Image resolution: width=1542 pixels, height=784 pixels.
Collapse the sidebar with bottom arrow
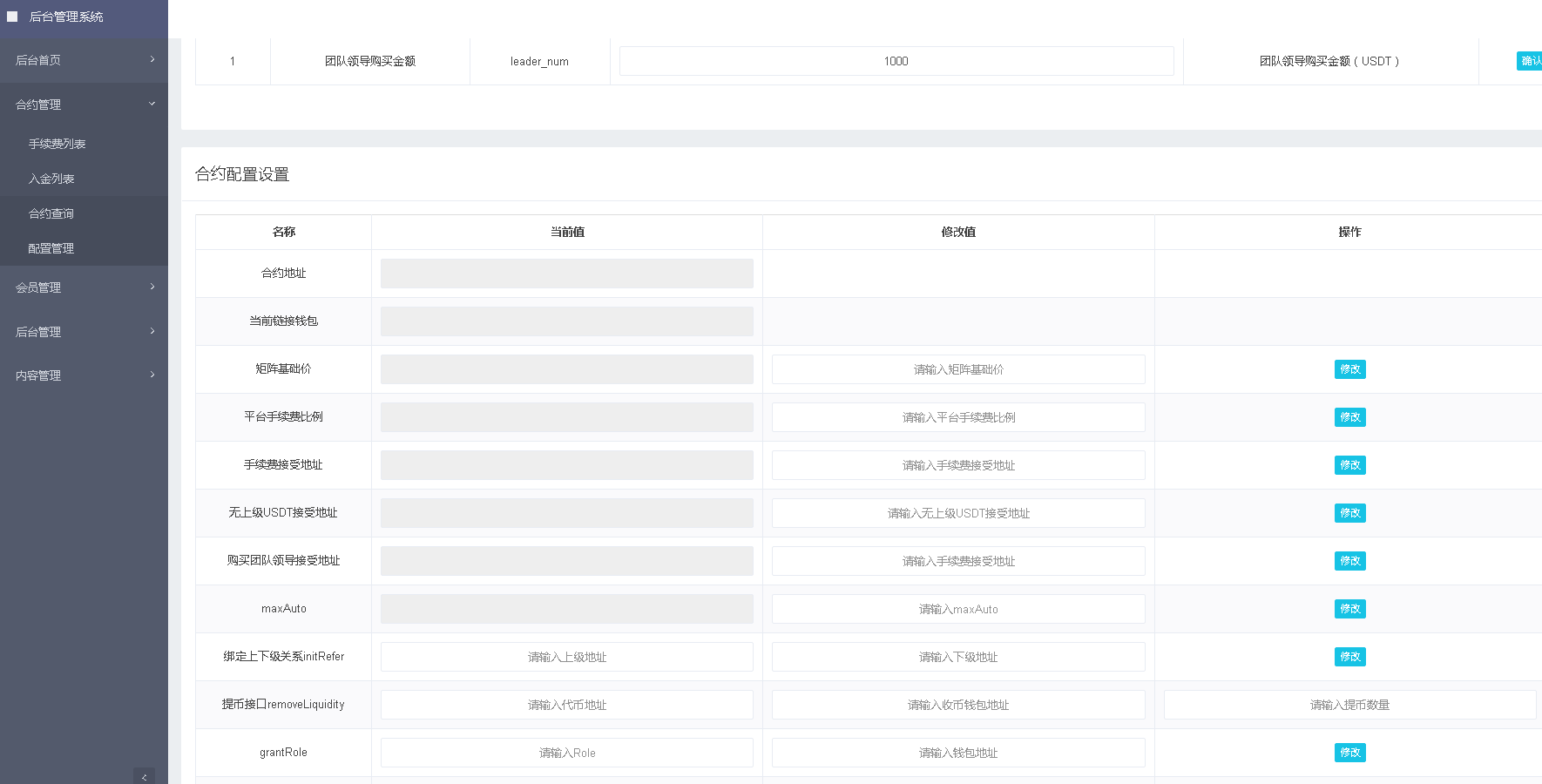pos(144,776)
